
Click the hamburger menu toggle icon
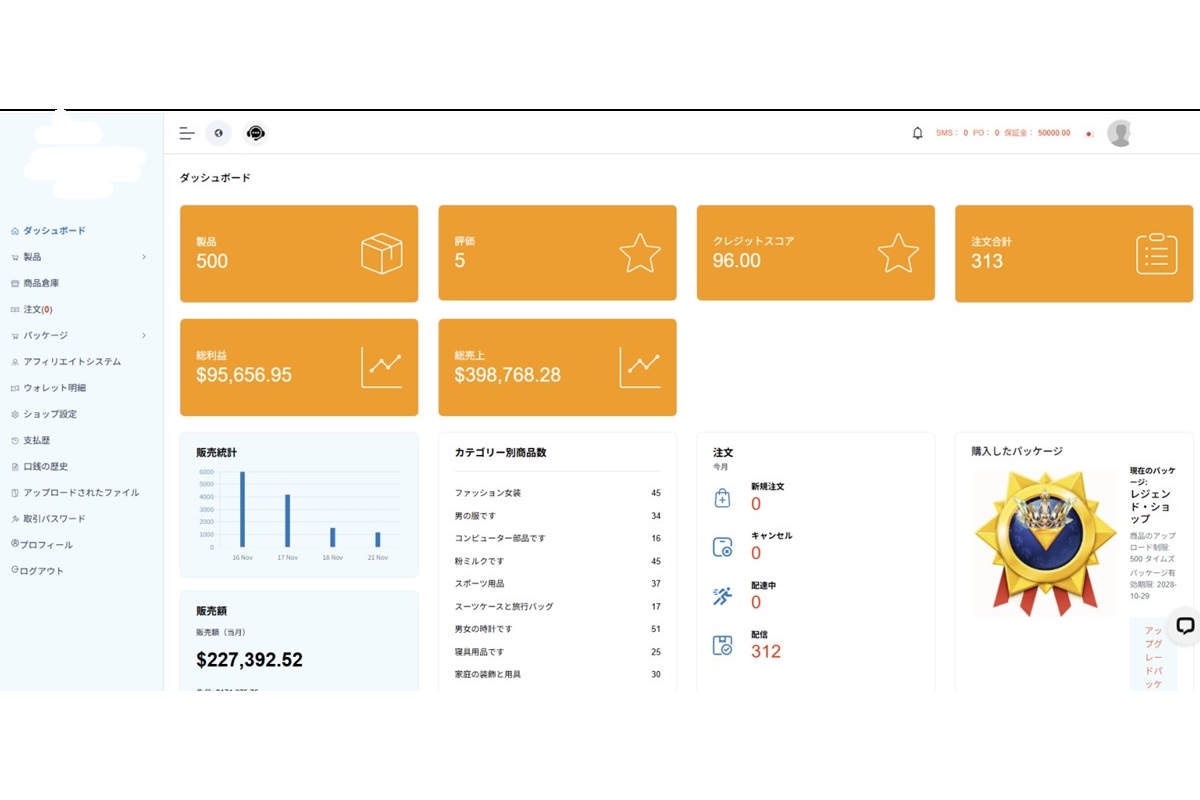pos(187,133)
